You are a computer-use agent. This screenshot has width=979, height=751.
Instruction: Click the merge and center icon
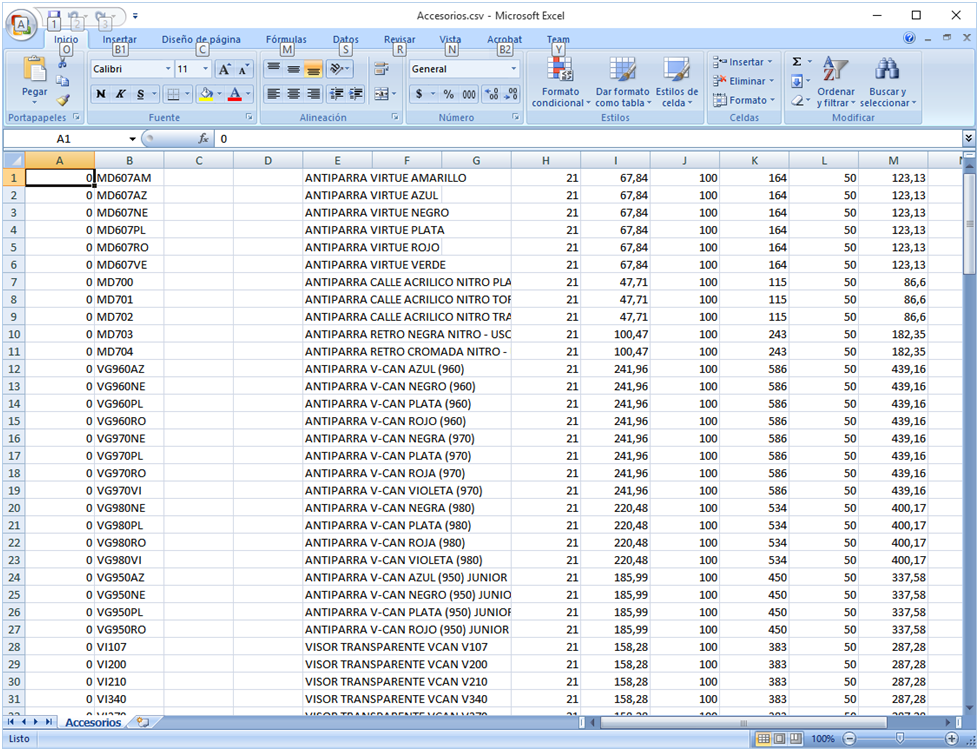tap(381, 94)
